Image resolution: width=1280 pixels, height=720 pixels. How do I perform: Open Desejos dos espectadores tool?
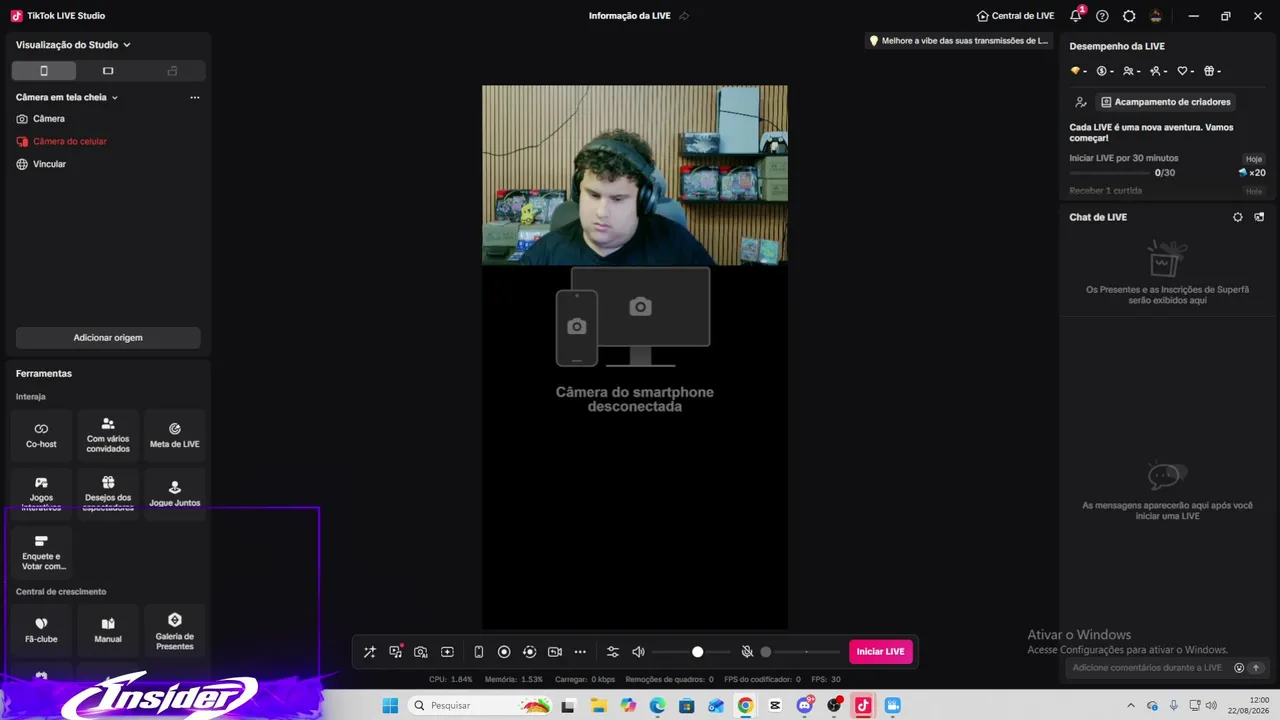coord(108,494)
